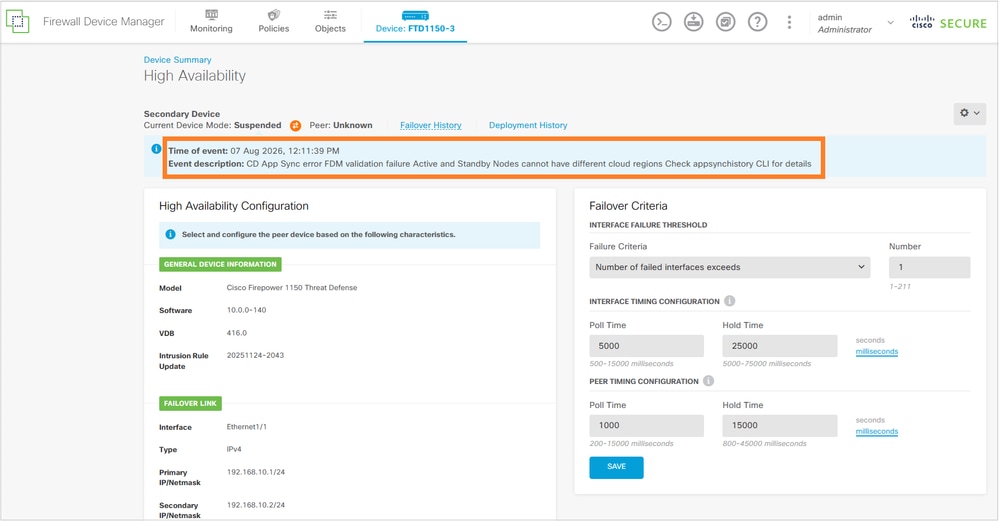This screenshot has width=999, height=521.
Task: Open the Monitoring tab
Action: 211,22
